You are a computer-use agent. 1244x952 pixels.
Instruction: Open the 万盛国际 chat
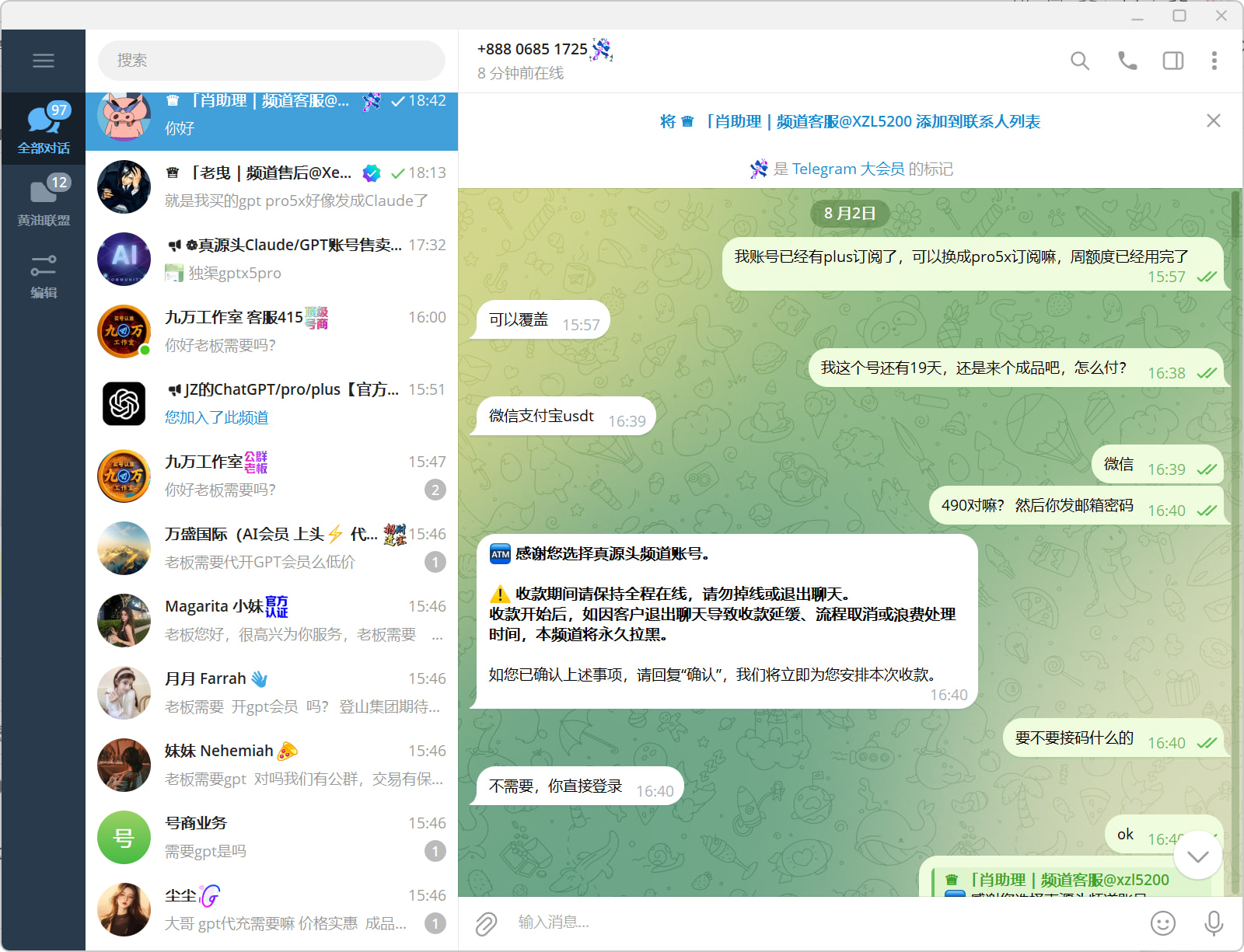pyautogui.click(x=271, y=548)
